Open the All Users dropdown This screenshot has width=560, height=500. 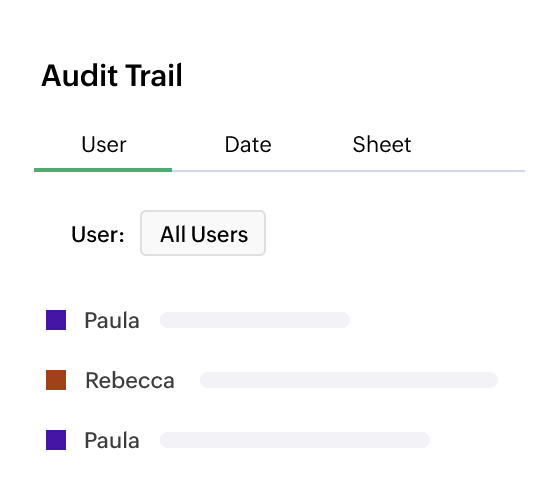click(203, 233)
